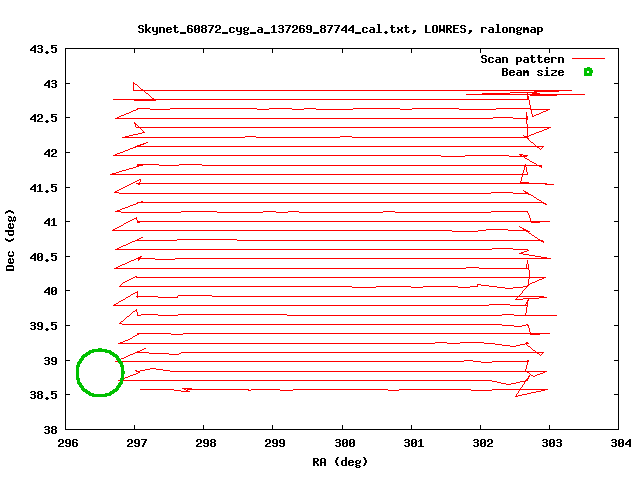The image size is (640, 480).
Task: Click the y-axis tick label 39
Action: pos(51,361)
